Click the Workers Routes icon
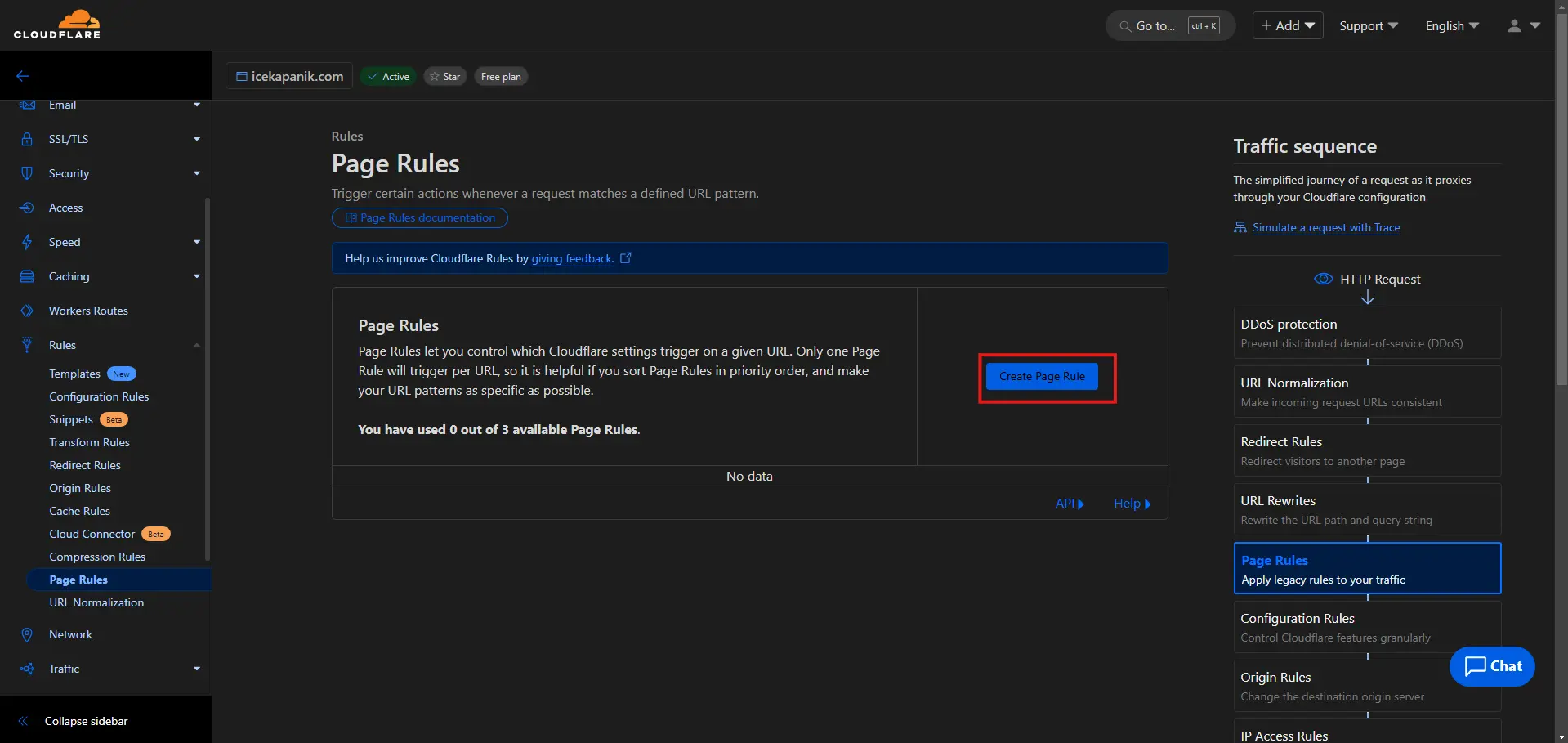 coord(27,311)
